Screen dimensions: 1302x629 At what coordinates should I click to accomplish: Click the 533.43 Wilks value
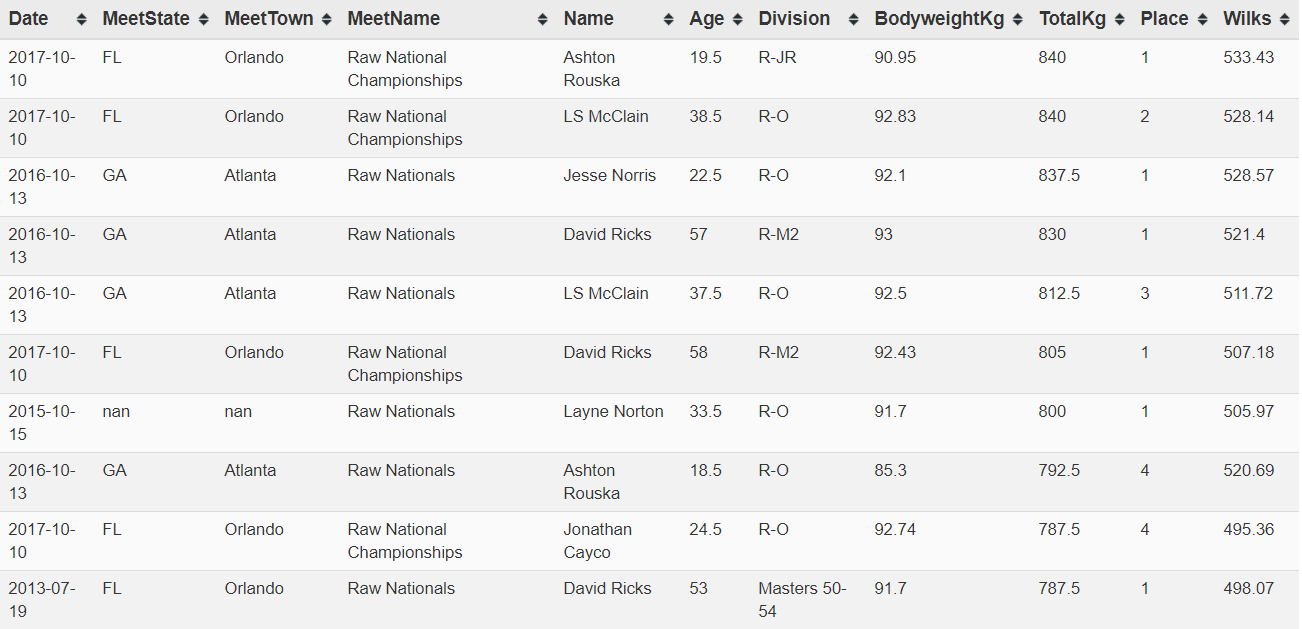click(1249, 57)
